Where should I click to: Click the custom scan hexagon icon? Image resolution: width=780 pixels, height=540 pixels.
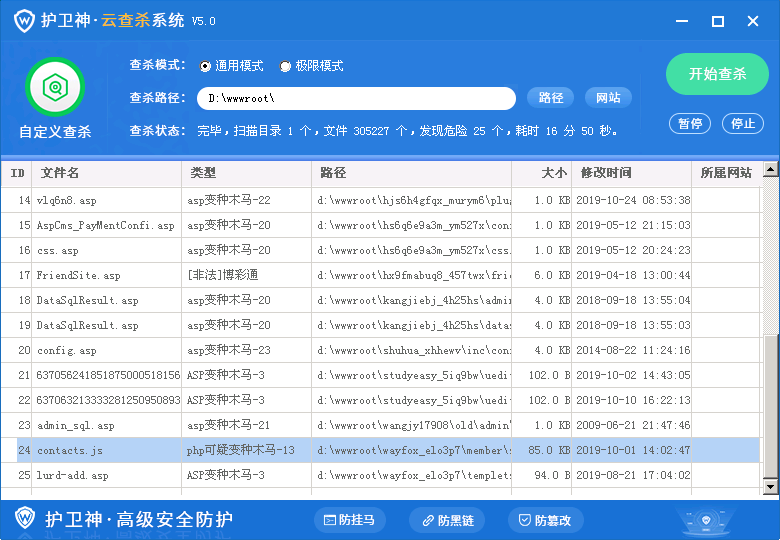tap(55, 87)
